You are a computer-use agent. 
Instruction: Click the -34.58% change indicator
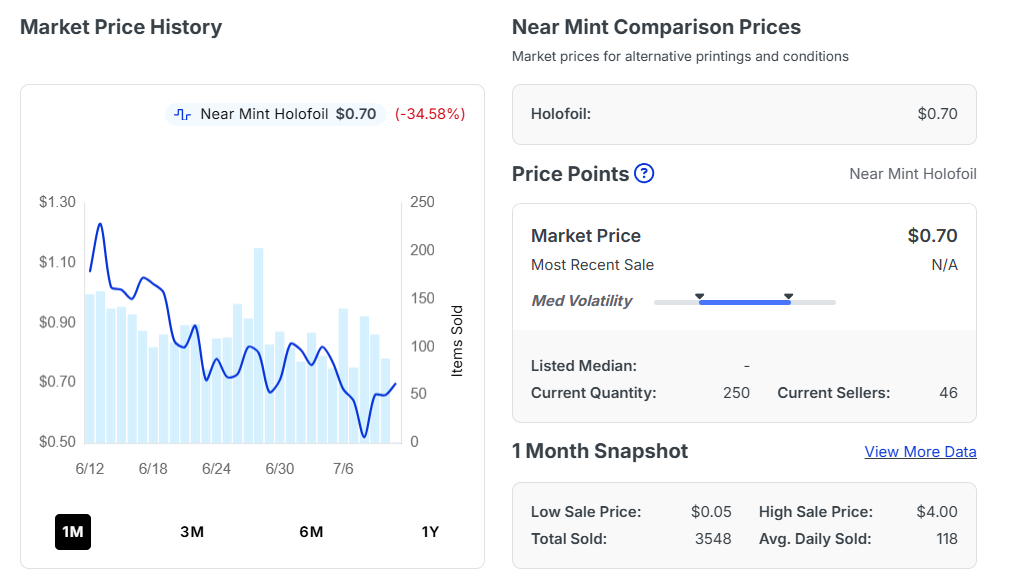pyautogui.click(x=430, y=114)
